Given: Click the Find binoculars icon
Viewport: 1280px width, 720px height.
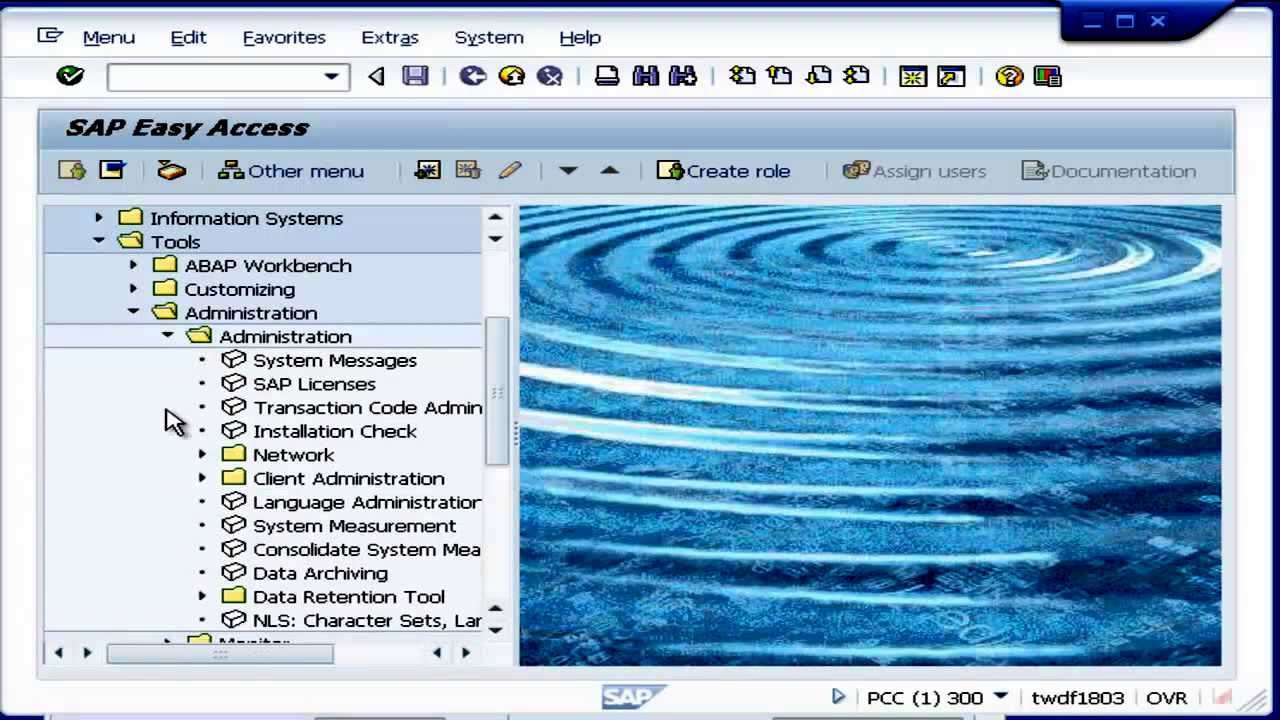Looking at the screenshot, I should pyautogui.click(x=645, y=76).
